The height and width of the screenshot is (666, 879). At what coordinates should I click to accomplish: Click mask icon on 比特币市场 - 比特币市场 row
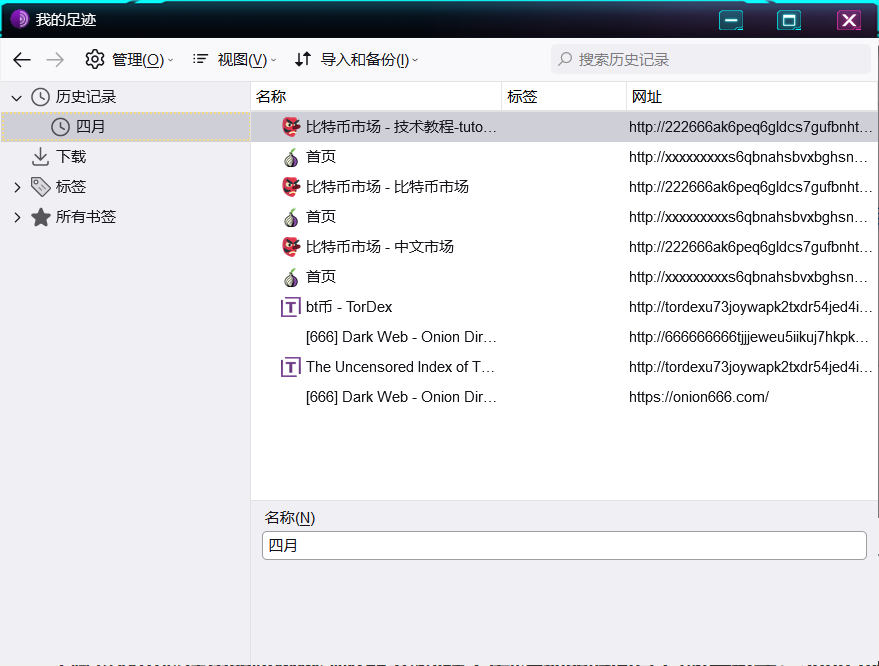[x=291, y=187]
